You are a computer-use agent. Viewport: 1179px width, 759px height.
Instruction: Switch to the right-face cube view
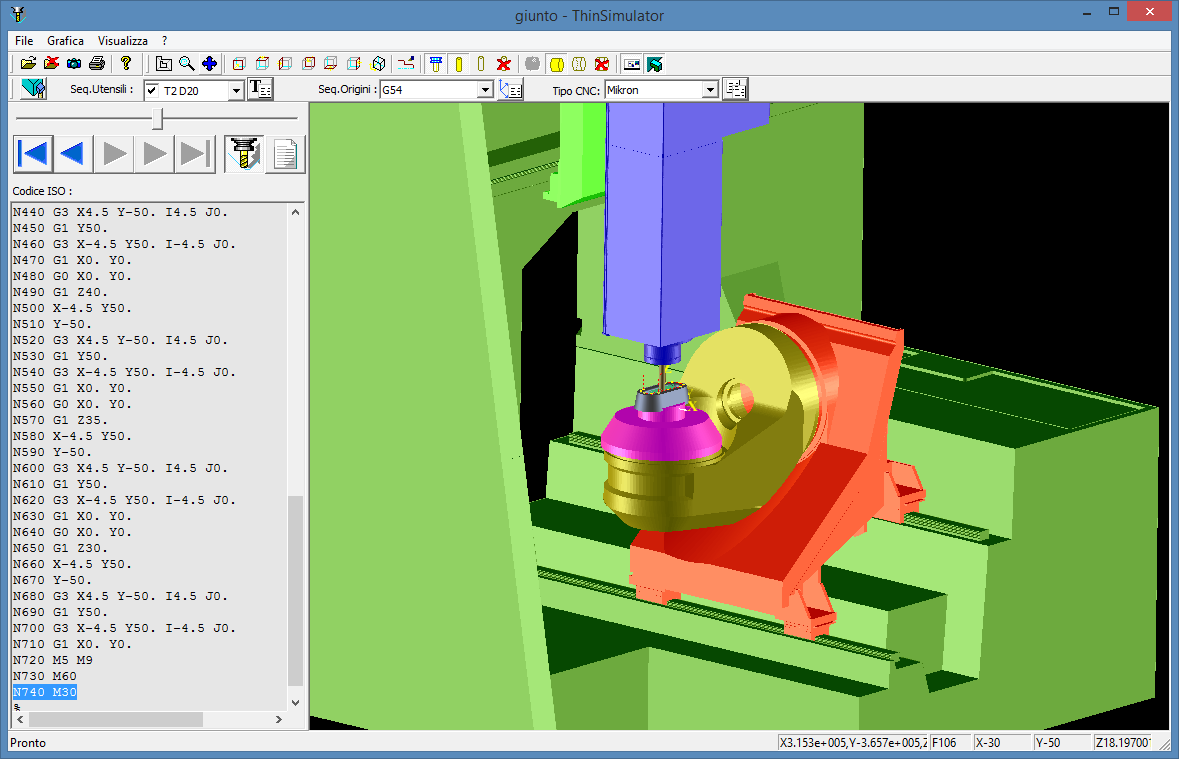pos(353,64)
